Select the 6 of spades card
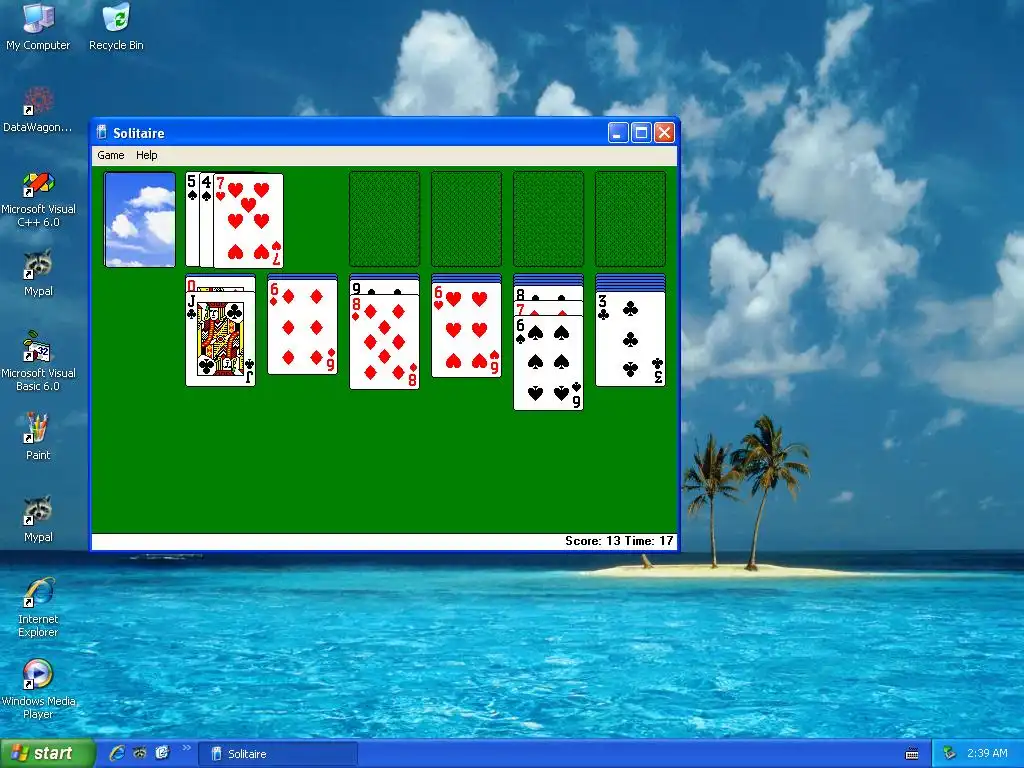The width and height of the screenshot is (1024, 768). tap(549, 362)
